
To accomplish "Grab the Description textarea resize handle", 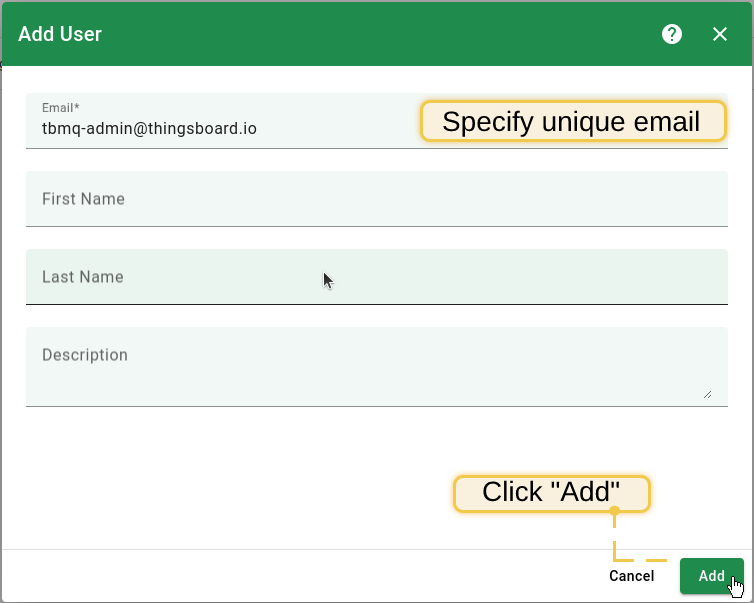I will [707, 394].
